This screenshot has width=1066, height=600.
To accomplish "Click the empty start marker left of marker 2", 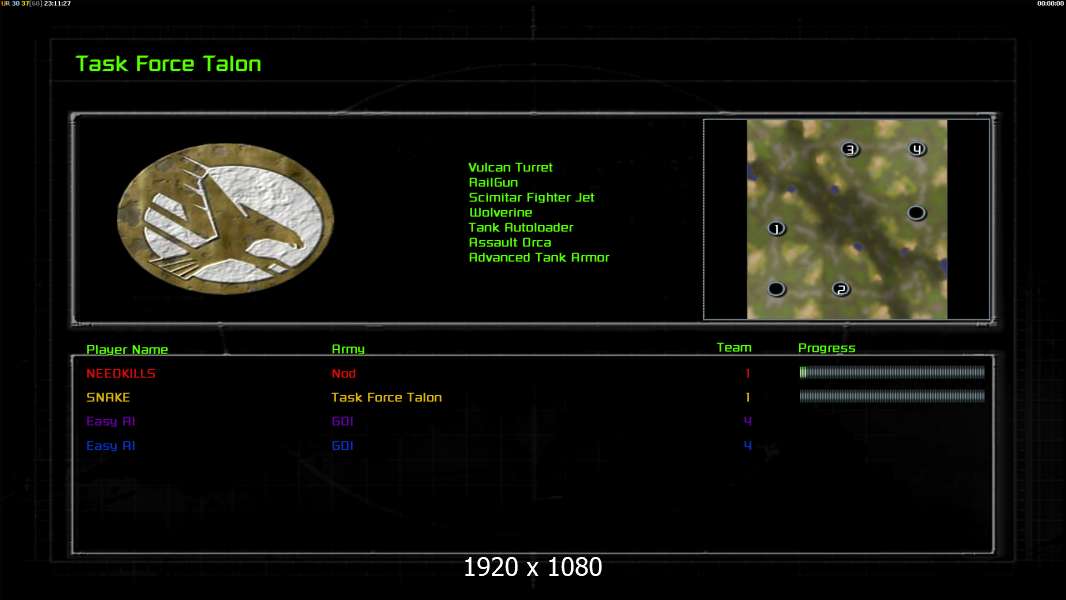I will point(776,289).
